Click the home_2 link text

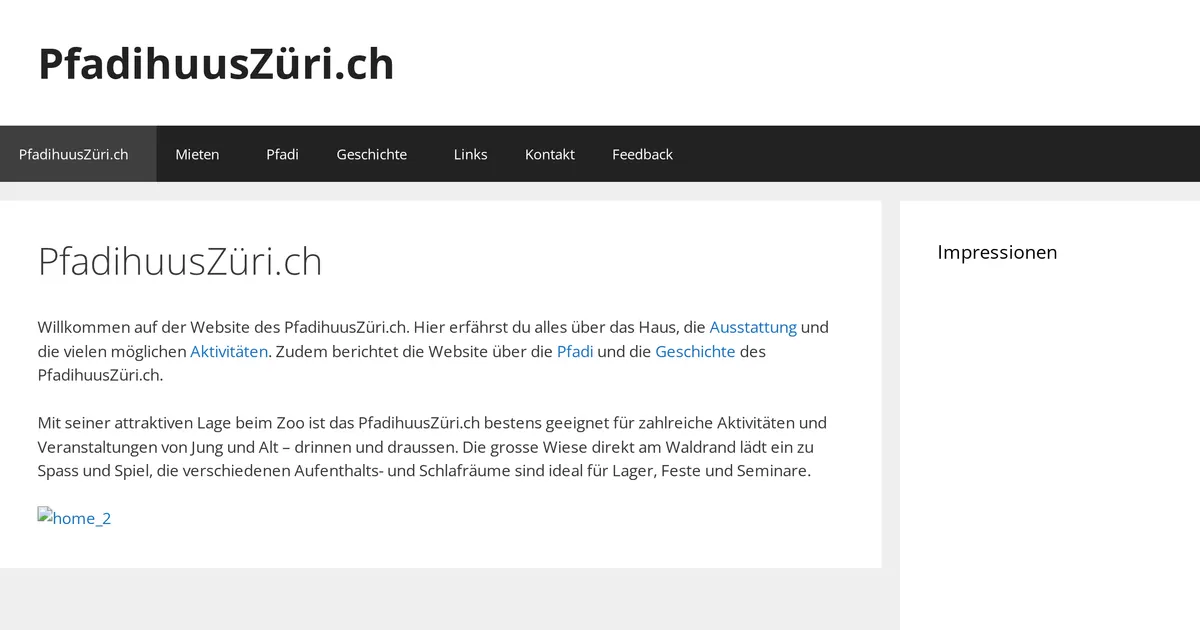coord(81,518)
